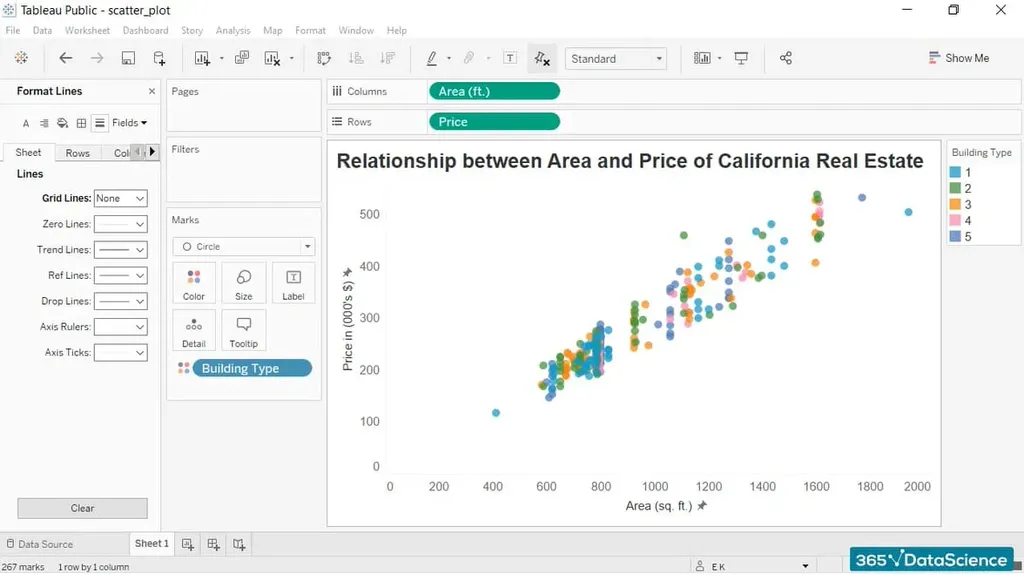This screenshot has width=1024, height=575.
Task: Click the Clear button
Action: [82, 508]
